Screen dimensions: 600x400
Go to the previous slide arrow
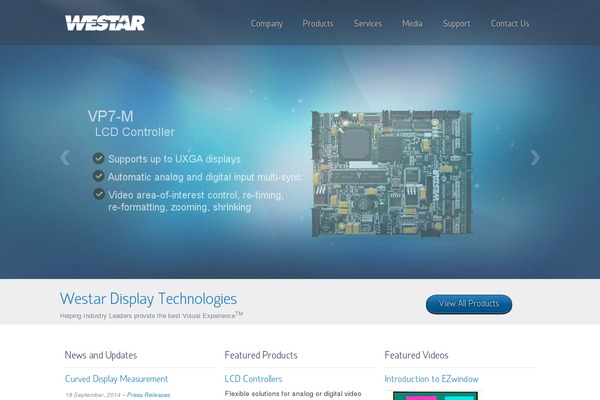(65, 158)
